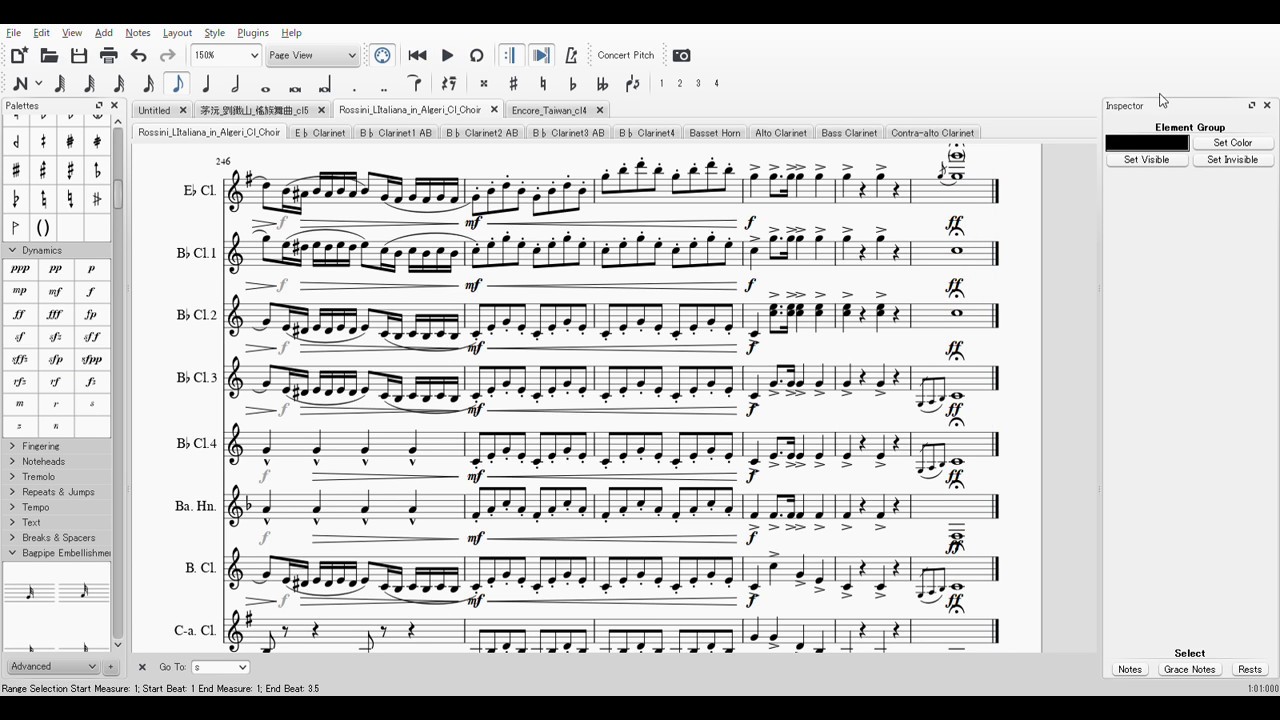Open a score file with the folder icon
Viewport: 1280px width, 720px height.
click(x=49, y=55)
